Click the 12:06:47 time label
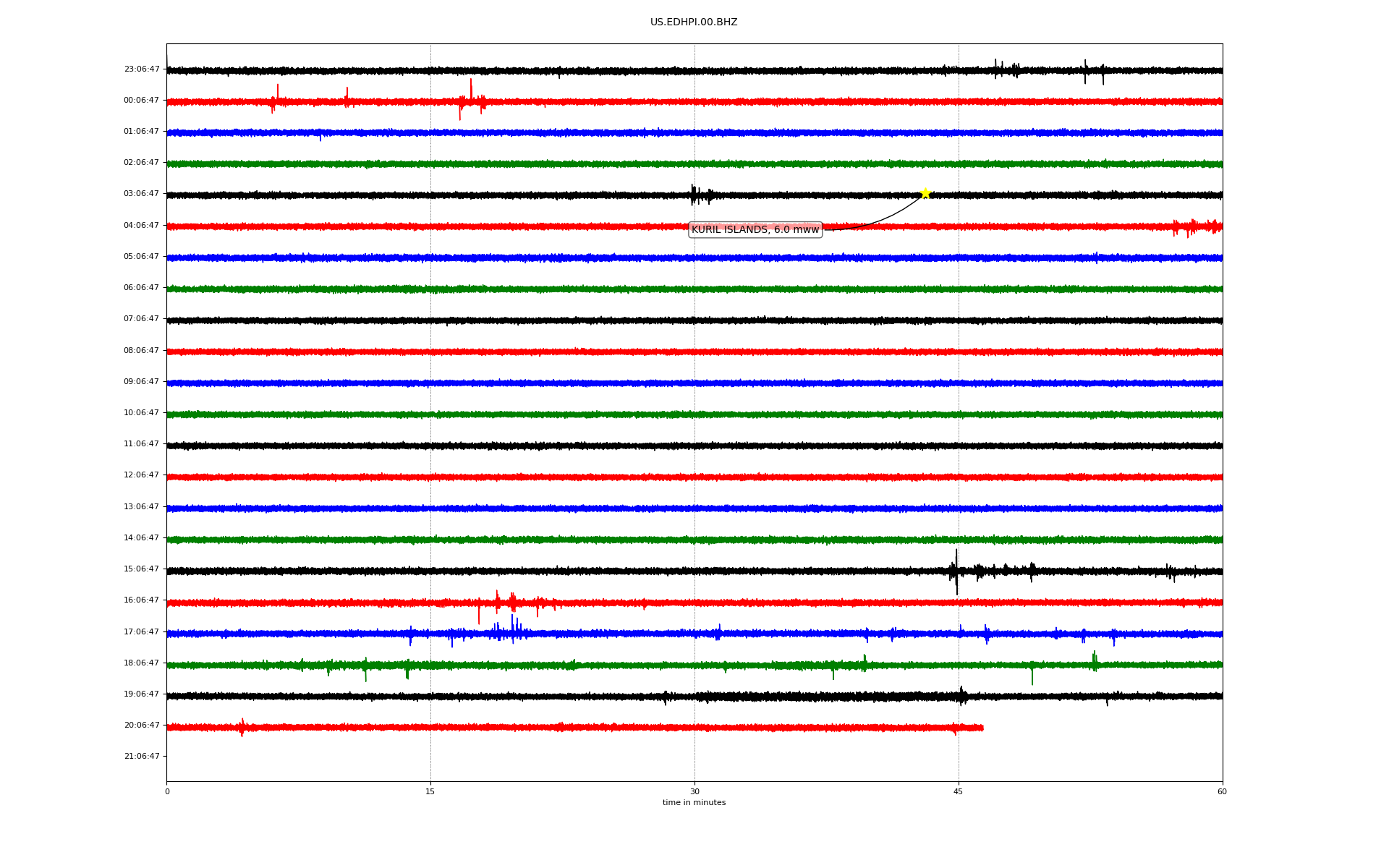 click(142, 475)
